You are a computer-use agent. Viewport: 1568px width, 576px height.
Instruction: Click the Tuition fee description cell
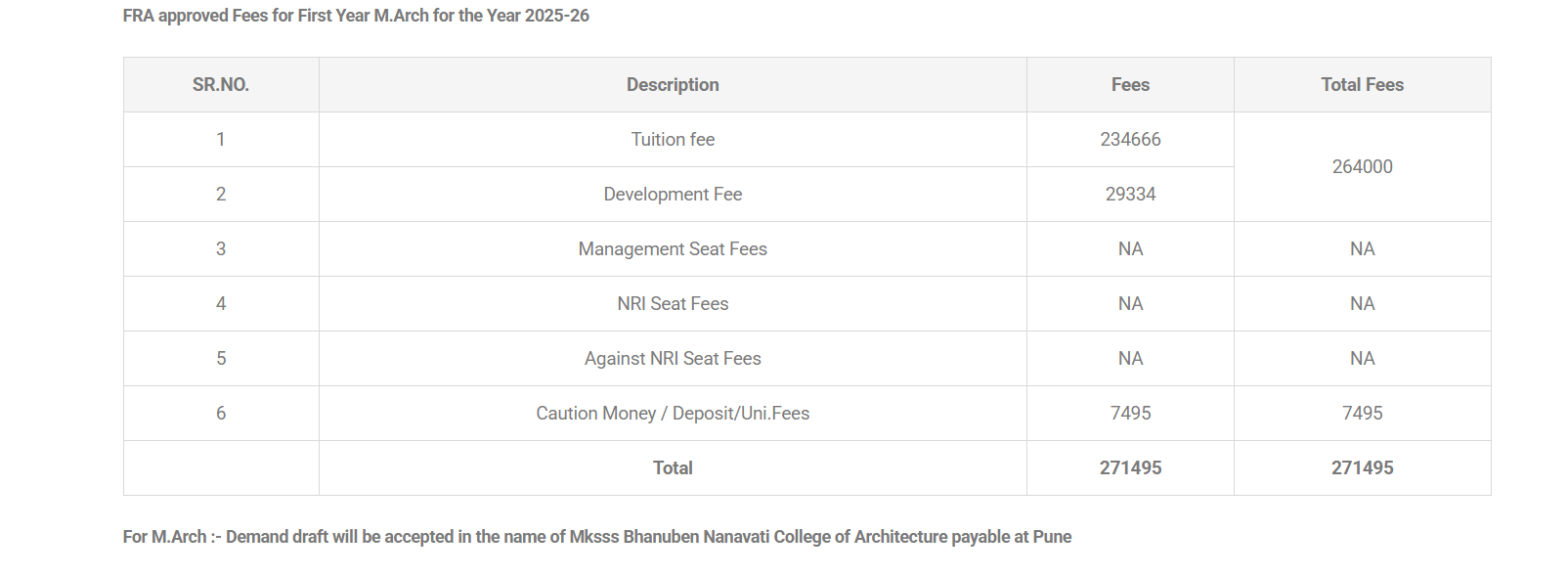tap(673, 140)
